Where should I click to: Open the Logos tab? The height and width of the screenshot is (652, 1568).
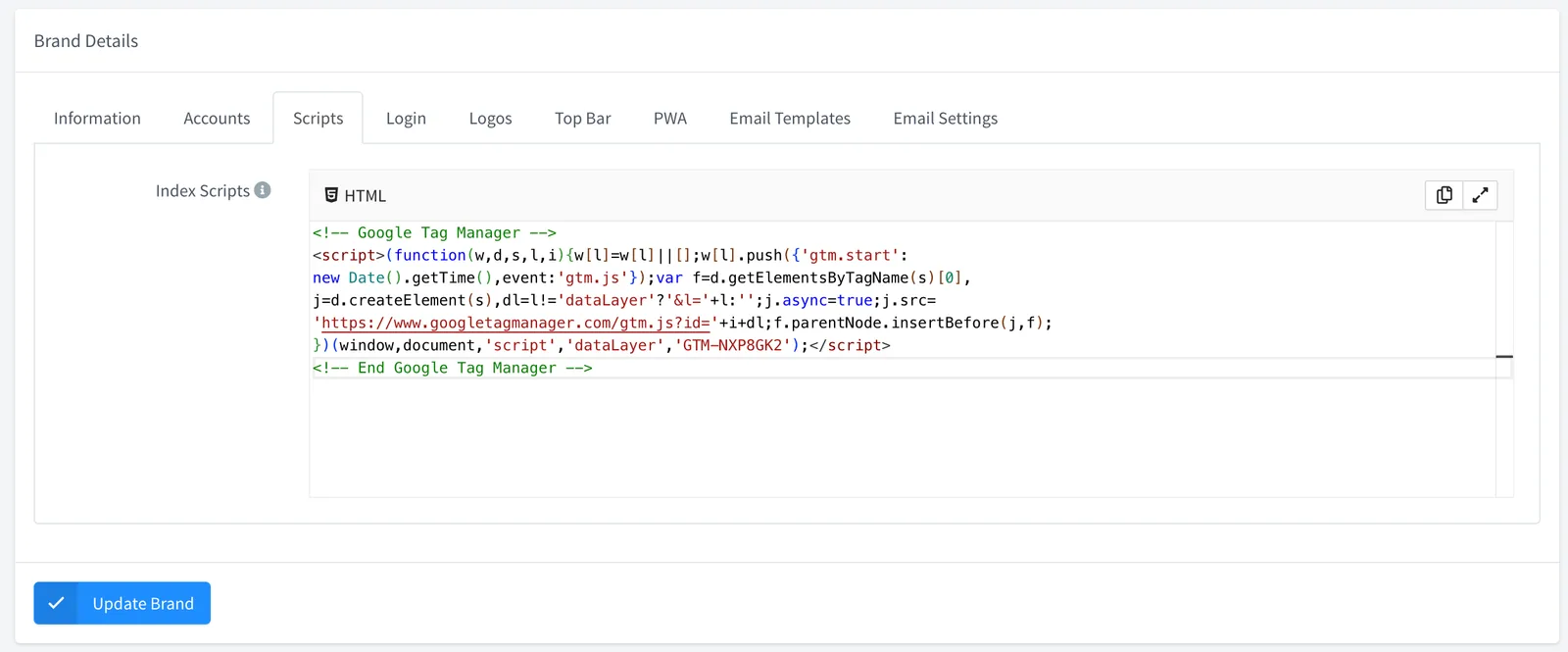490,119
